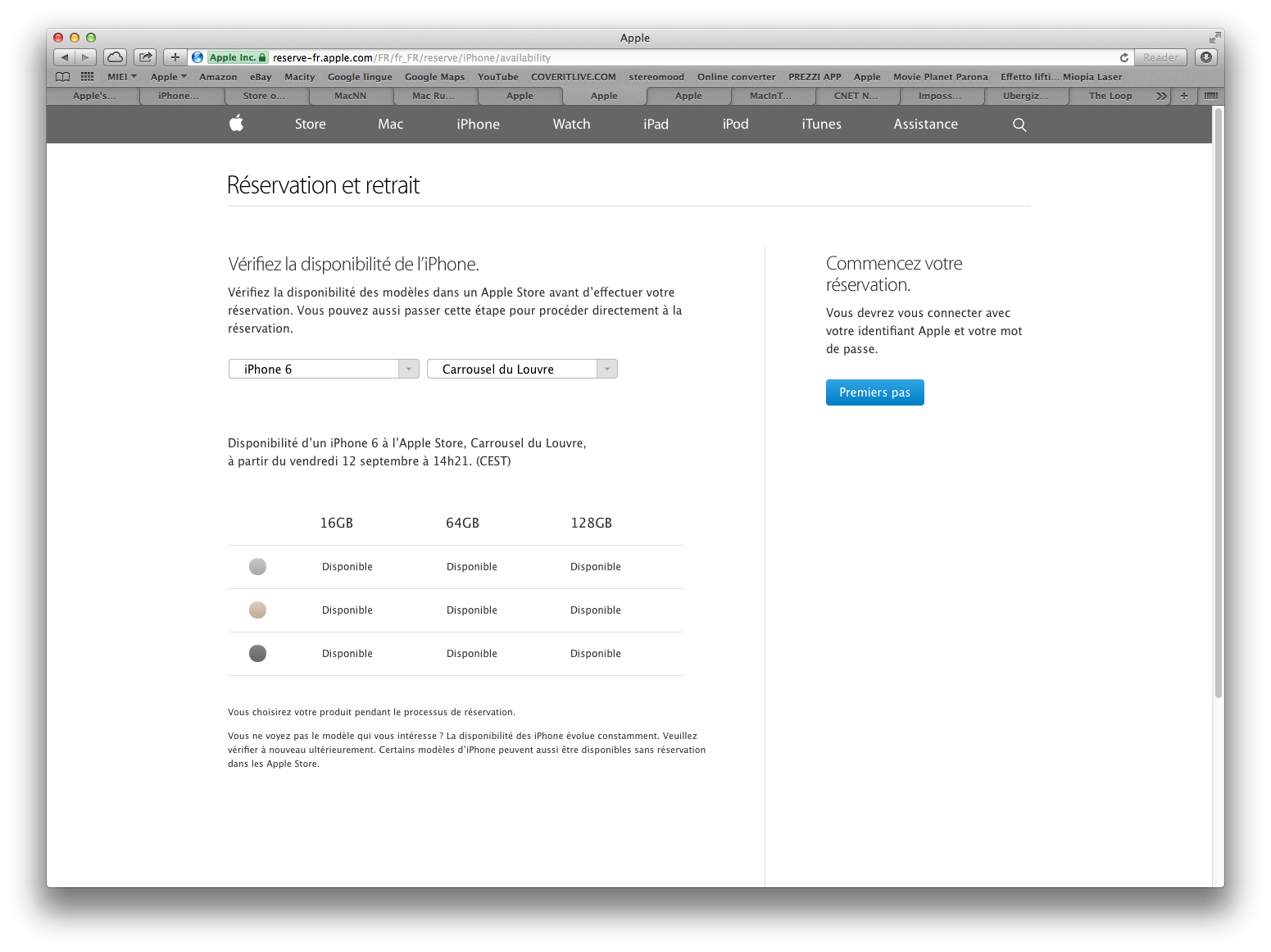The image size is (1271, 952).
Task: Open the Miopia Laser bookmark
Action: click(x=1092, y=77)
